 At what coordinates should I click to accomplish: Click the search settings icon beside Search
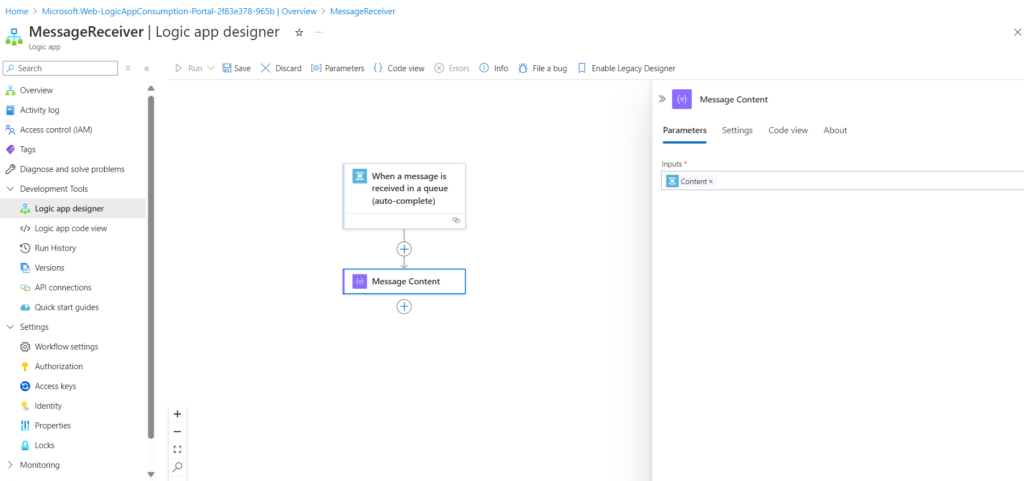[128, 68]
